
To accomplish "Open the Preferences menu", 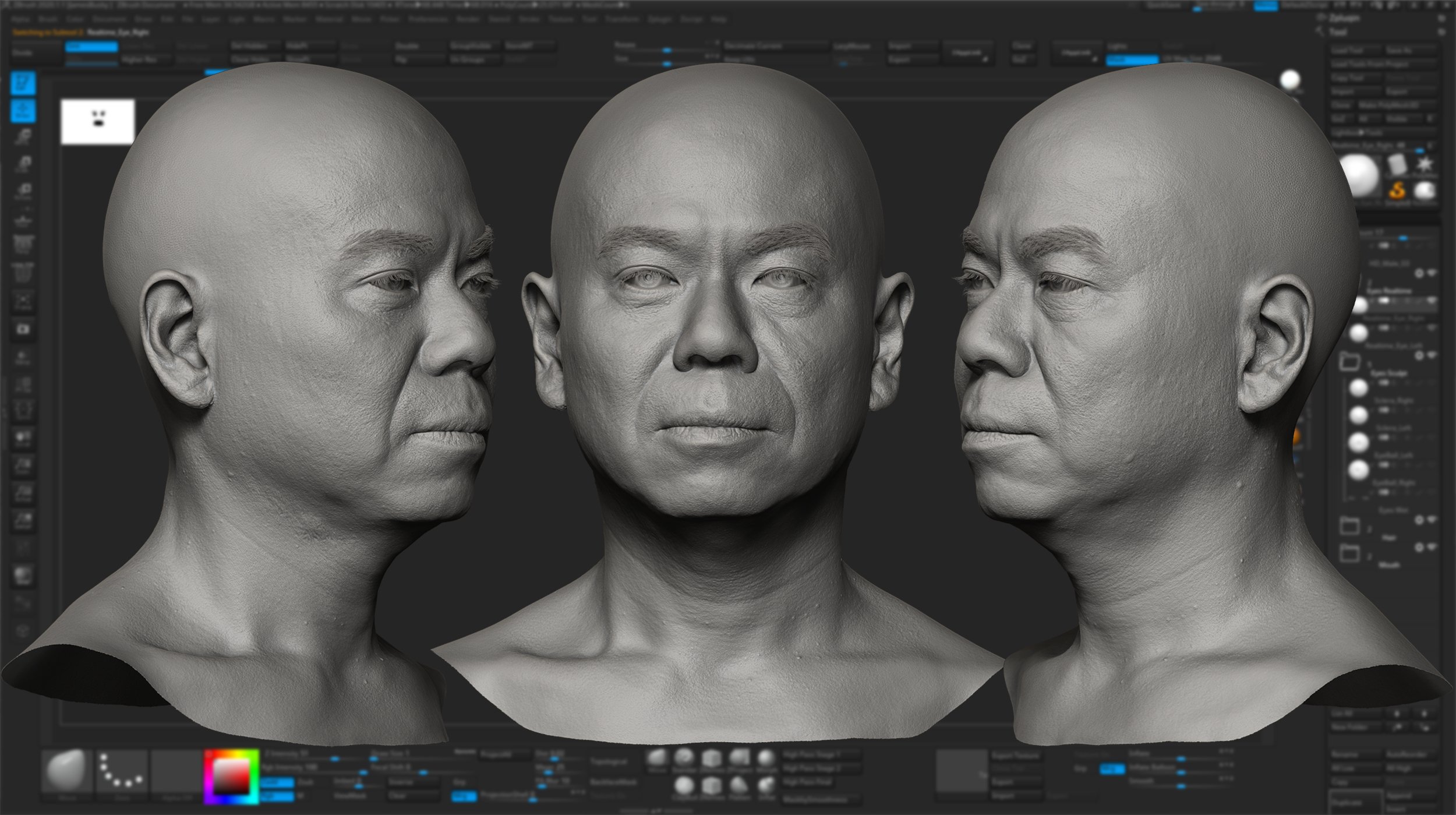I will (x=429, y=19).
